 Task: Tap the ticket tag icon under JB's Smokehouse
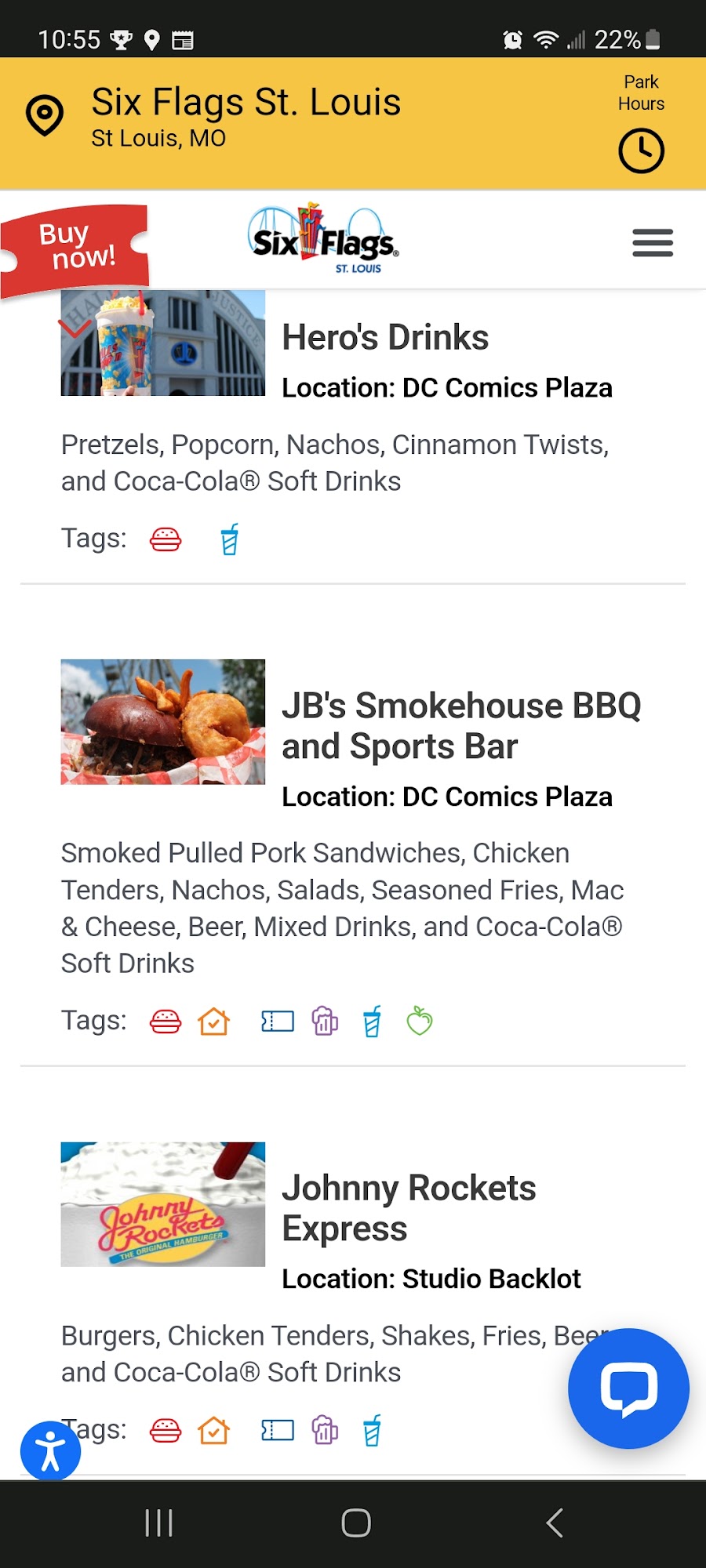tap(277, 1022)
